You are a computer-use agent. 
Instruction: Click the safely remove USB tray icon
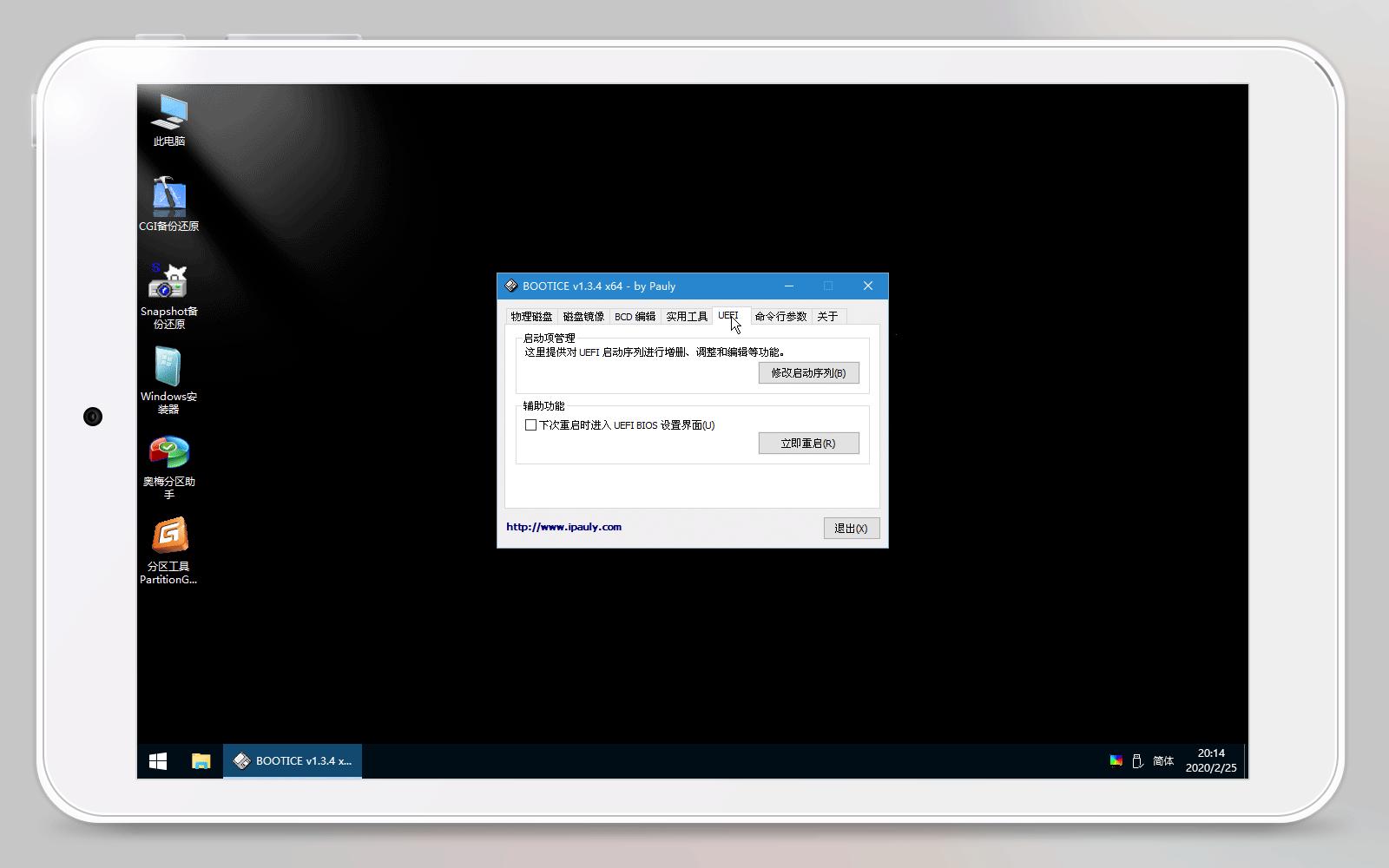point(1139,760)
